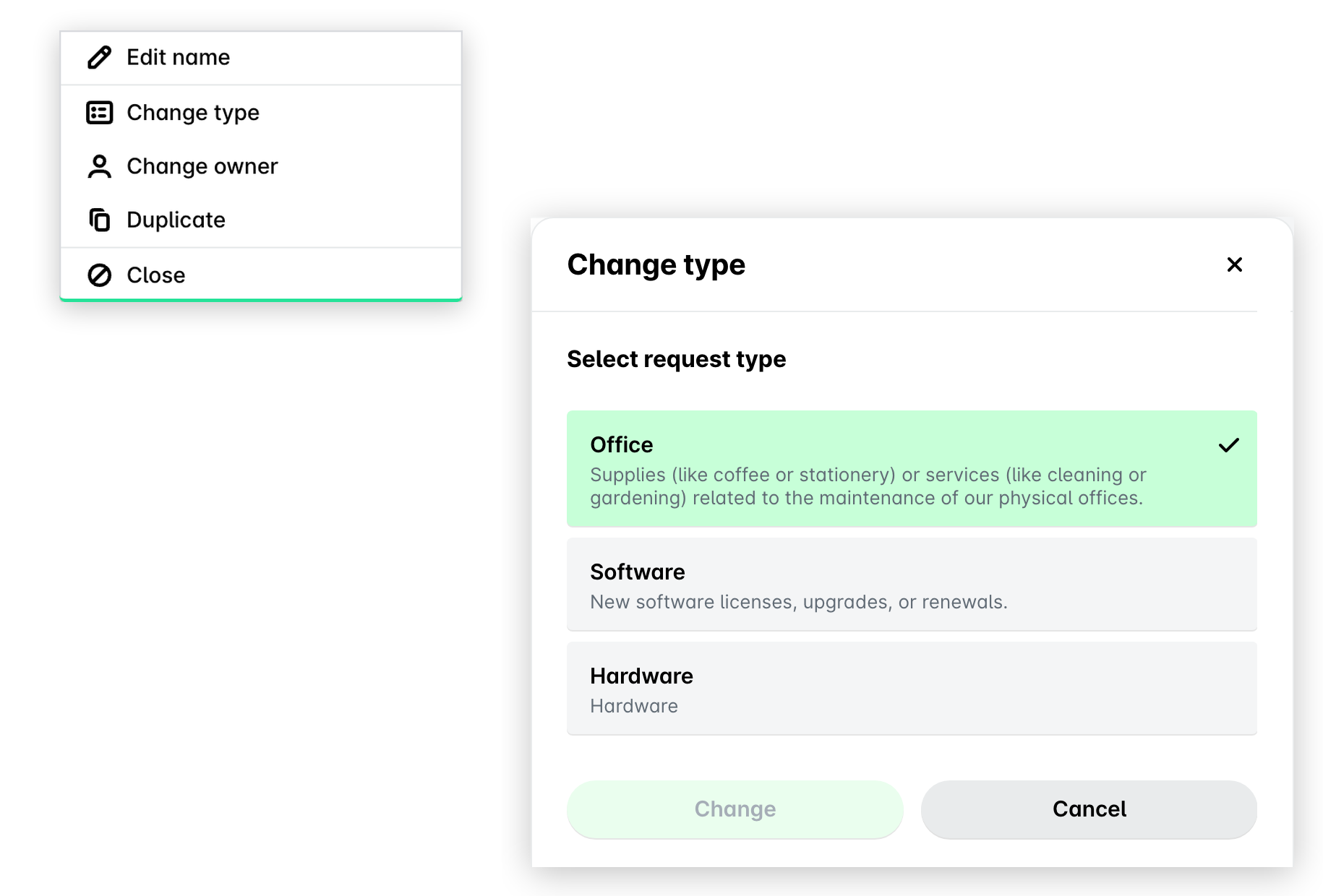Click the pencil icon beside Edit name

coord(99,57)
